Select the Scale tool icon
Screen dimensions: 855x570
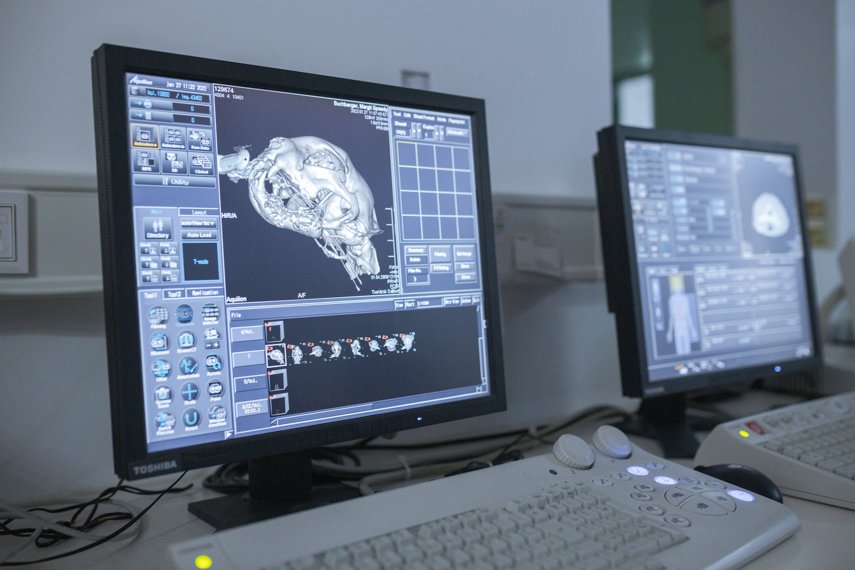(x=190, y=393)
